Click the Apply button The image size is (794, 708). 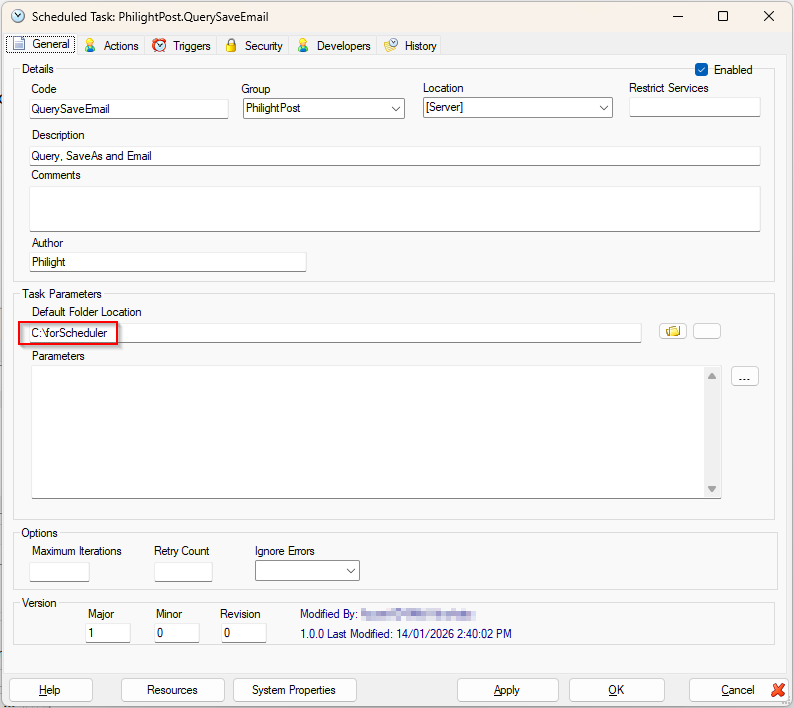[x=507, y=690]
